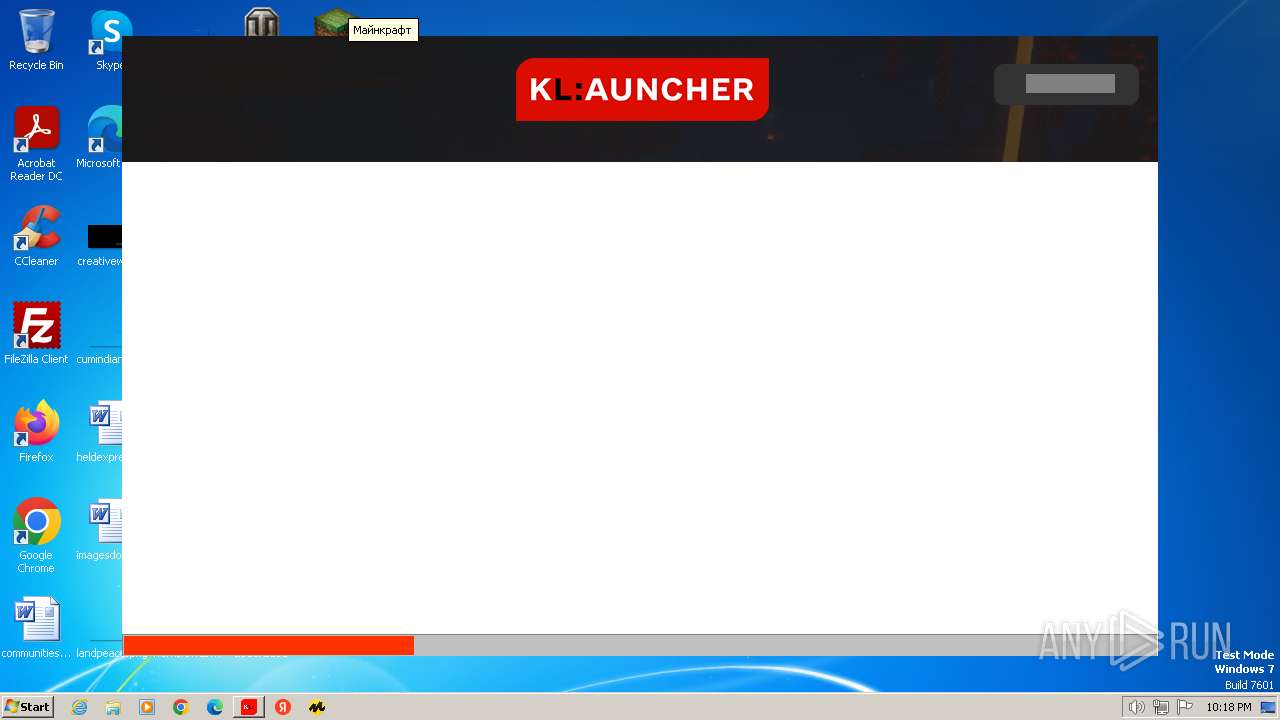Click the orange loading progress bar
1280x720 pixels.
269,645
